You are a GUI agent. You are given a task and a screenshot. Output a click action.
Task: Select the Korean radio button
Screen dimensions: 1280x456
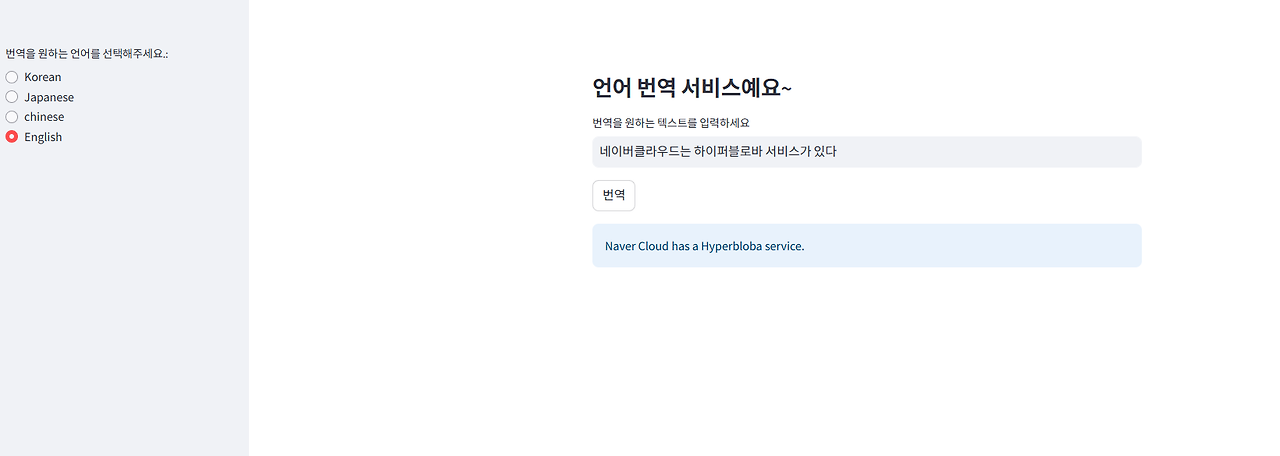(12, 77)
